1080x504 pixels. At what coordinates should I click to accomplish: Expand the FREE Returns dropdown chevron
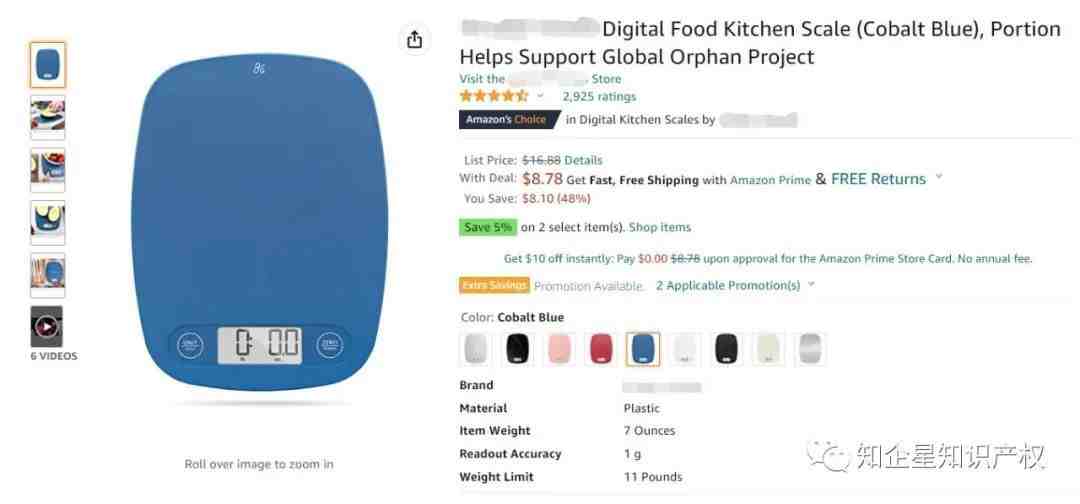pyautogui.click(x=938, y=178)
